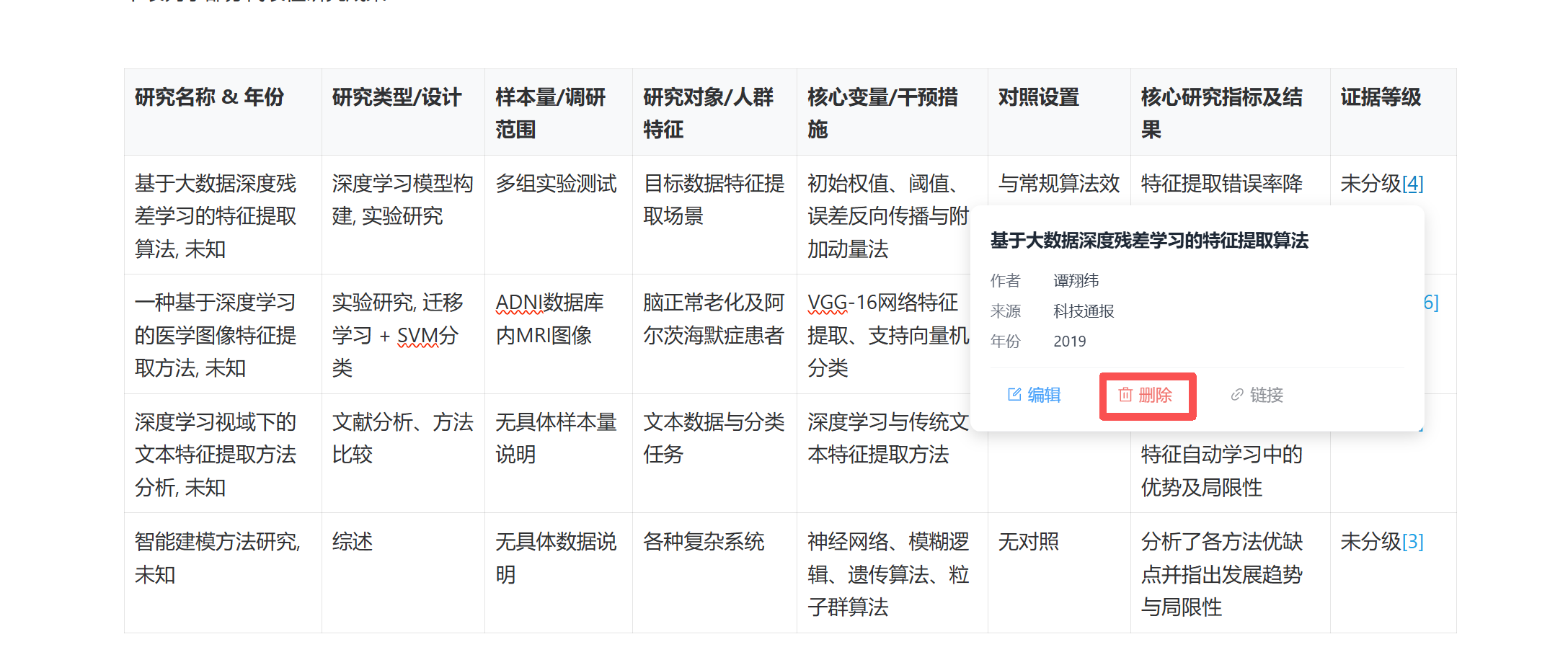Click the chain link icon beside 链接

[1237, 395]
